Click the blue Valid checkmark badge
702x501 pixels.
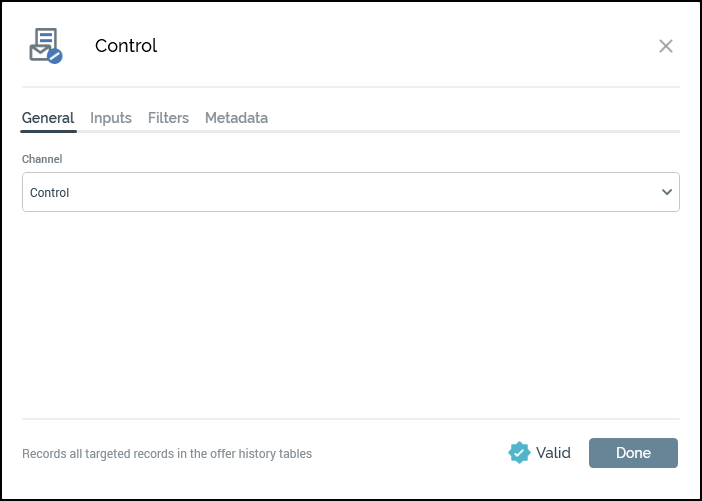(519, 453)
